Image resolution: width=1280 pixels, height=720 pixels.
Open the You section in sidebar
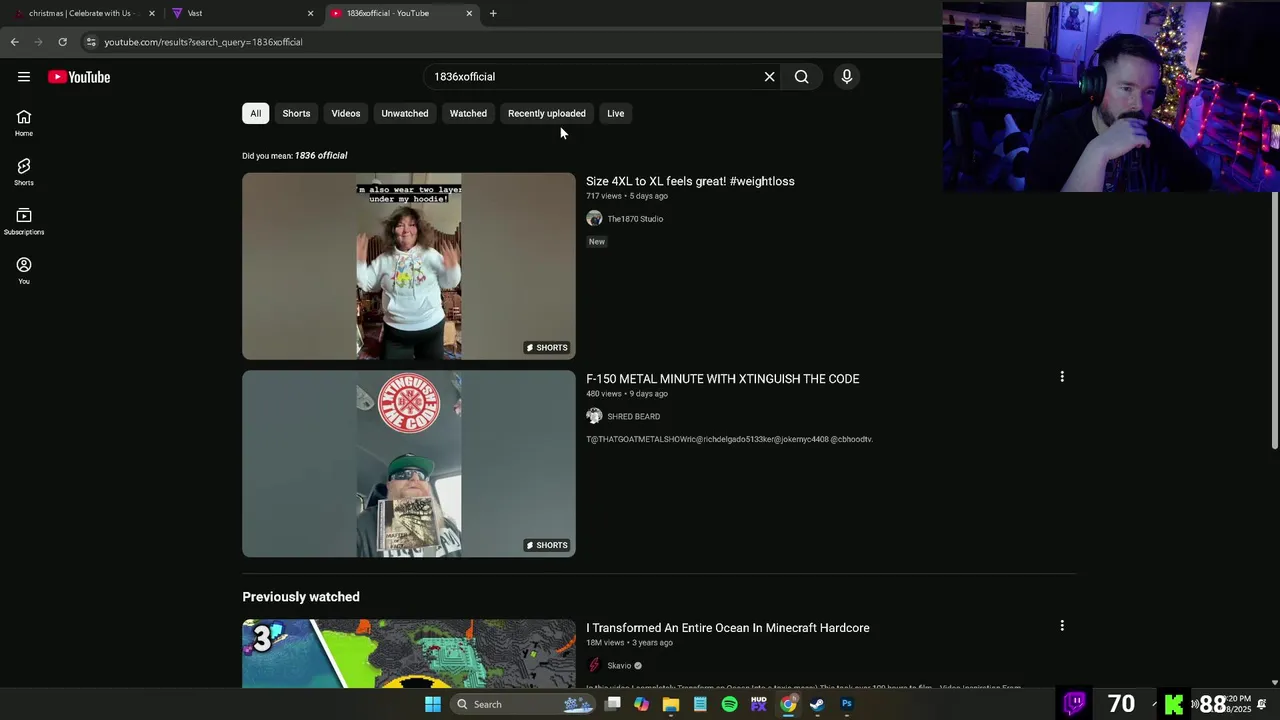click(24, 270)
